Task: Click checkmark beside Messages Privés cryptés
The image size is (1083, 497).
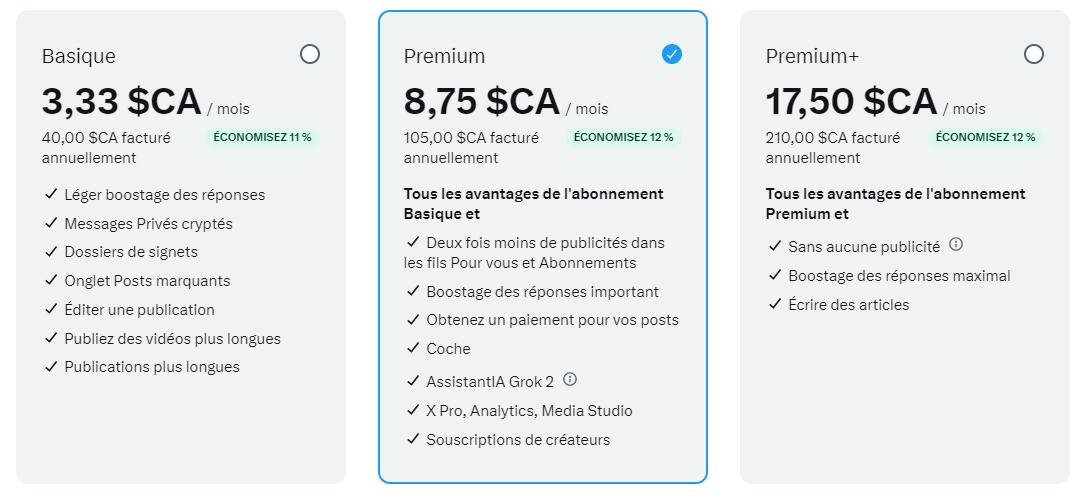Action: point(51,223)
